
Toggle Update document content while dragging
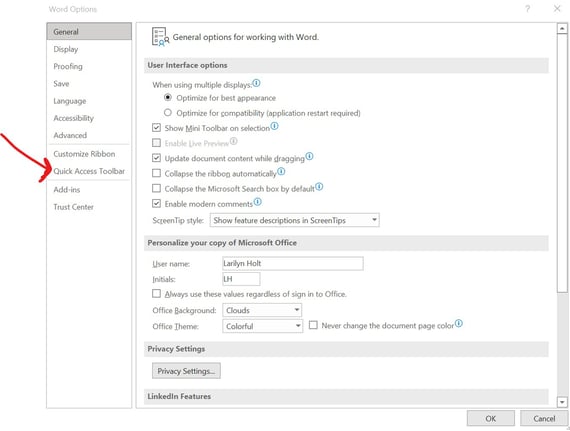[x=156, y=158]
